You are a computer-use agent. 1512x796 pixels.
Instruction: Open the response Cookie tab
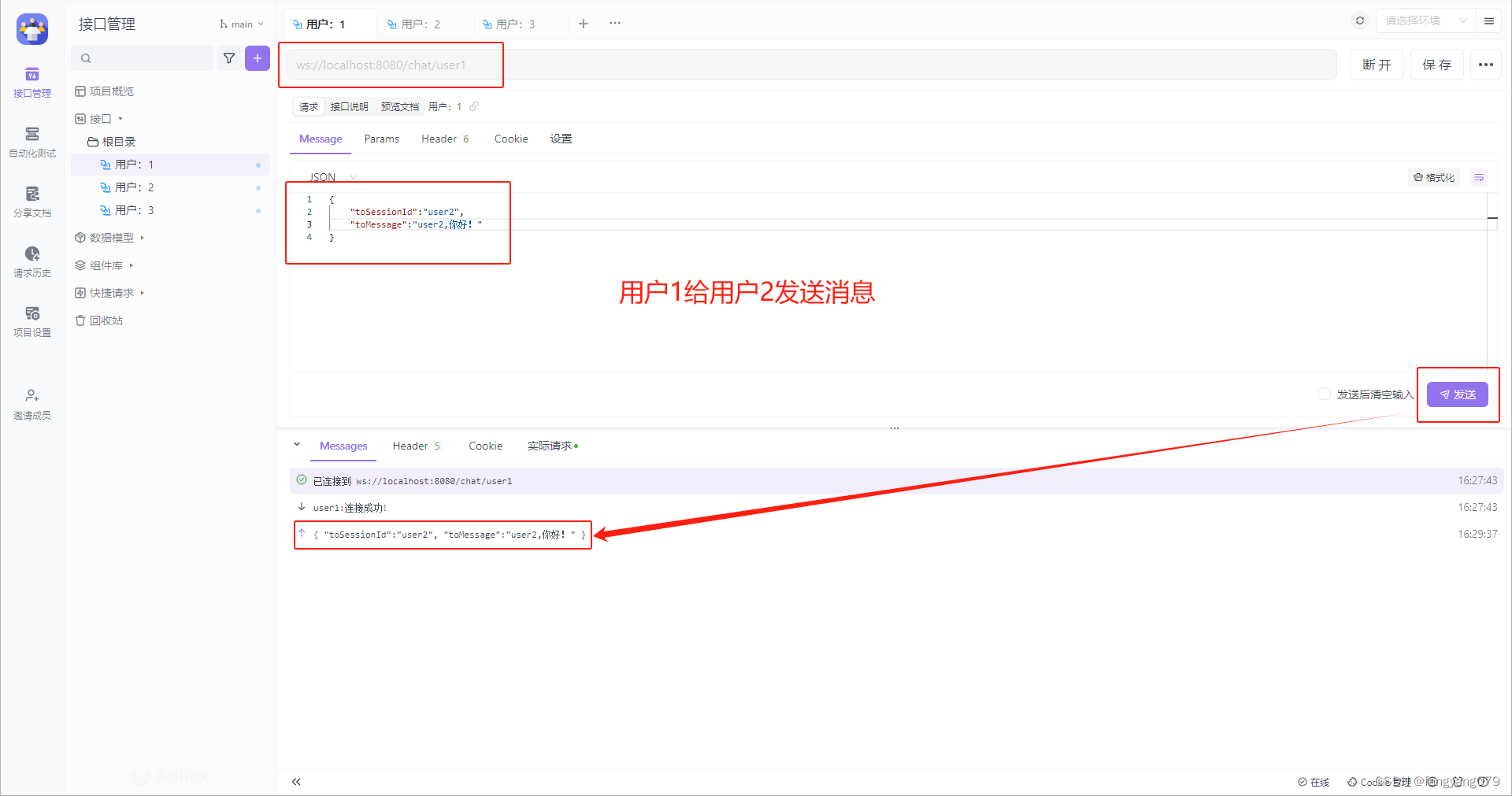[x=486, y=446]
